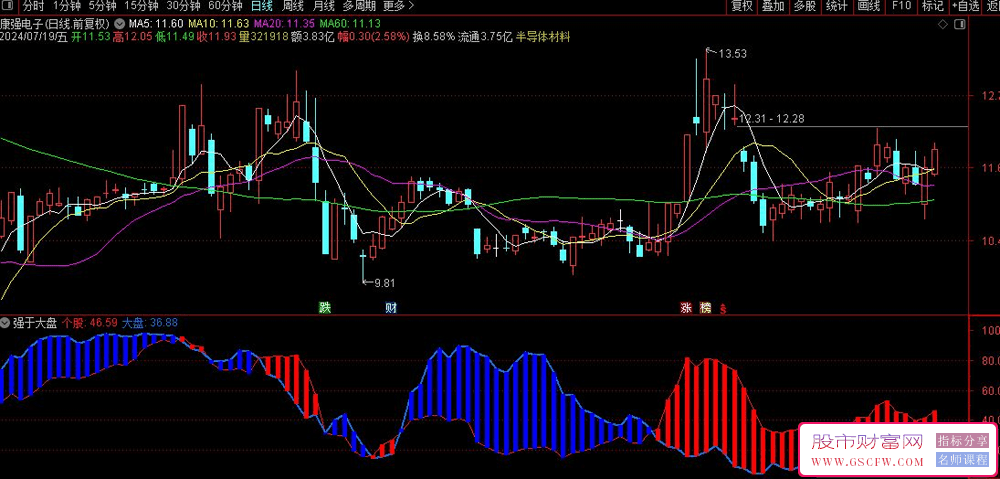Click the 半导体材料 sector link
Viewport: 1000px width, 479px height.
tap(543, 36)
